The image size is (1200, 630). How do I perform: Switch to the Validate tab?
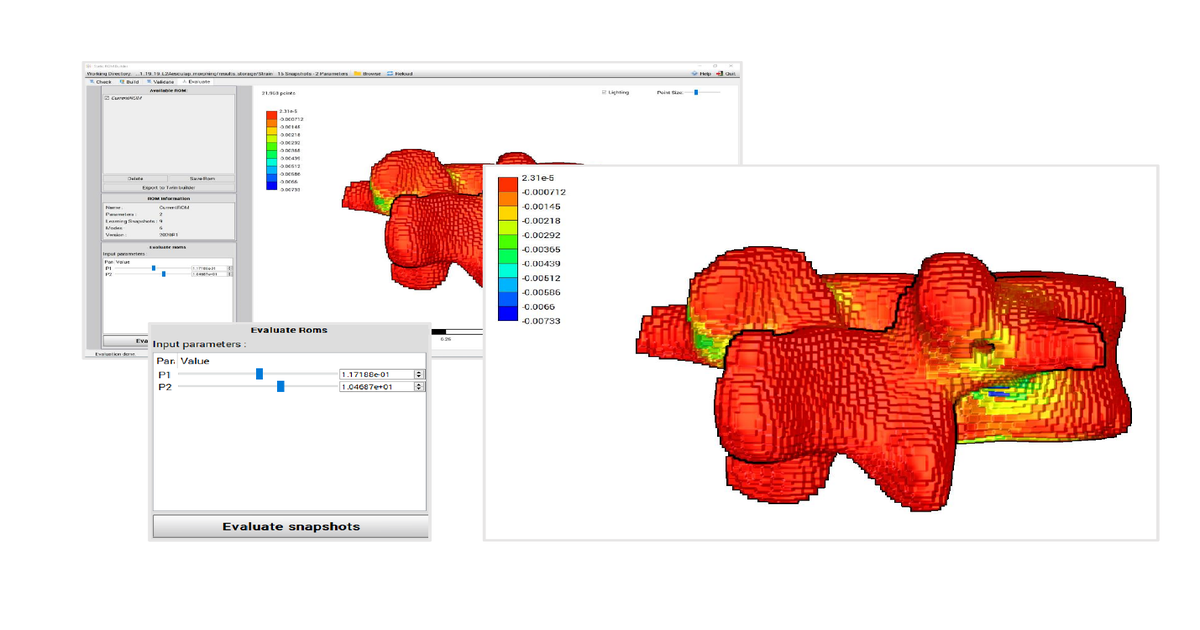tap(162, 81)
